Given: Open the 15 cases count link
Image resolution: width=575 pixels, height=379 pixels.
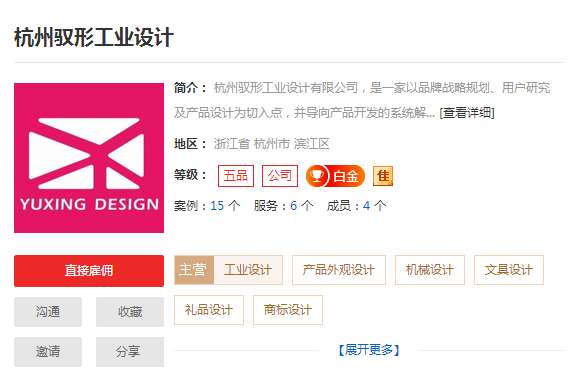Looking at the screenshot, I should coord(217,206).
